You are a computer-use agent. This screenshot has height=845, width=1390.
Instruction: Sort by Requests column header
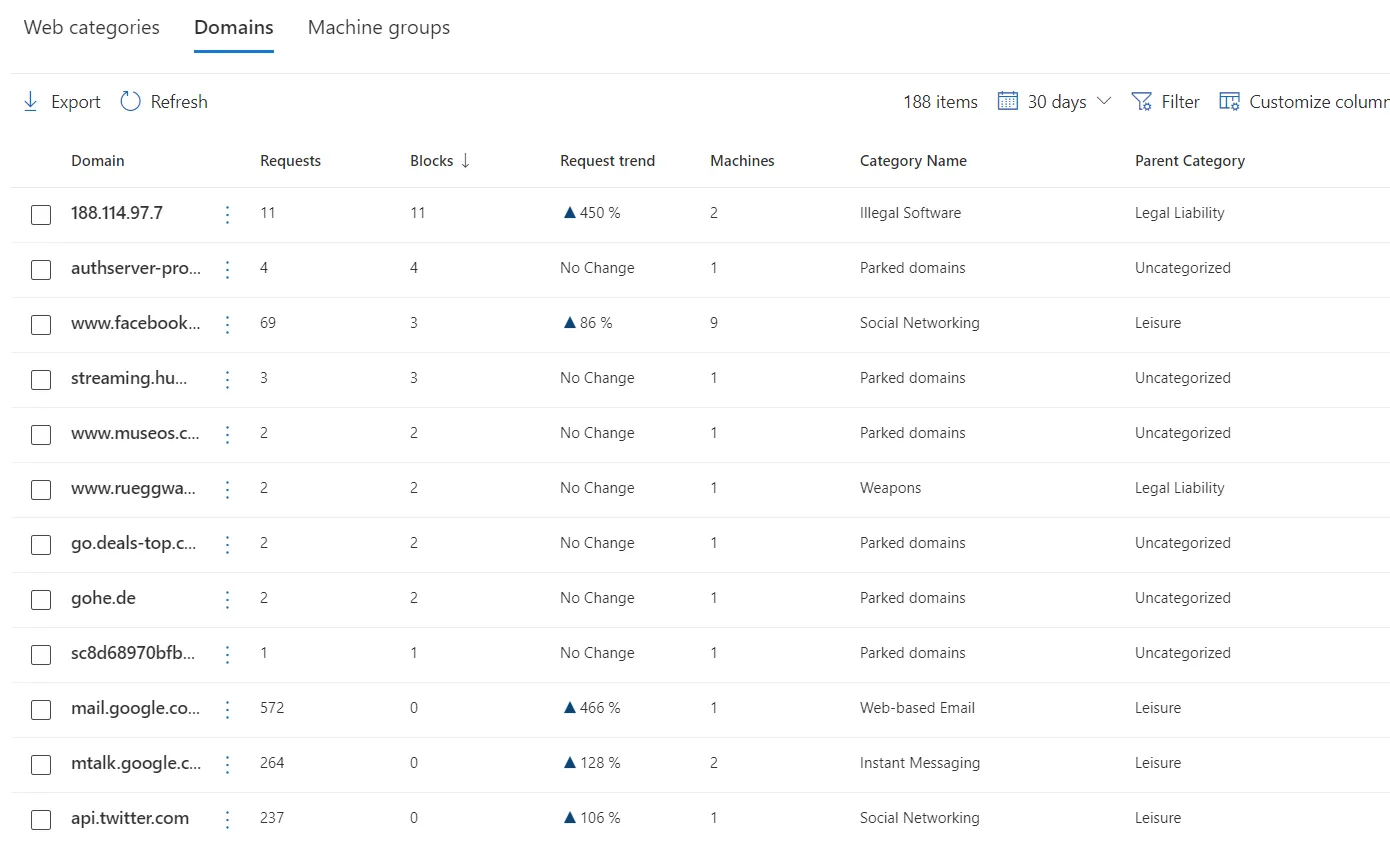click(291, 160)
